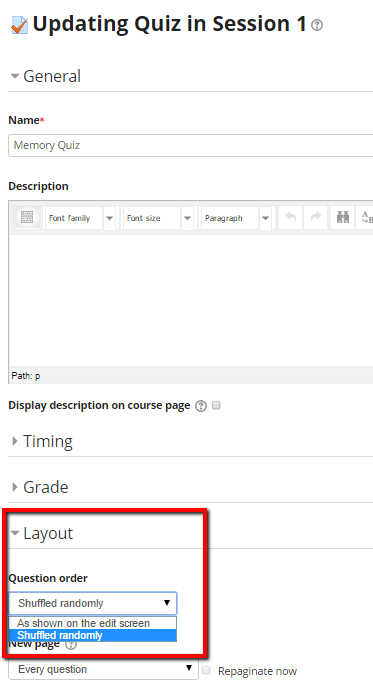Click the Name field containing Memory Quiz

(x=190, y=145)
